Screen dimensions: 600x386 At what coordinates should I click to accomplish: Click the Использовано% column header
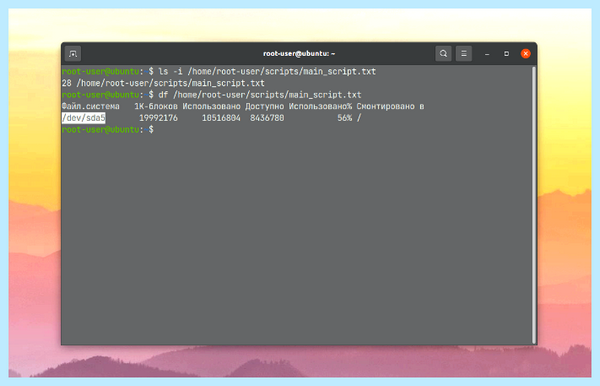coord(320,106)
